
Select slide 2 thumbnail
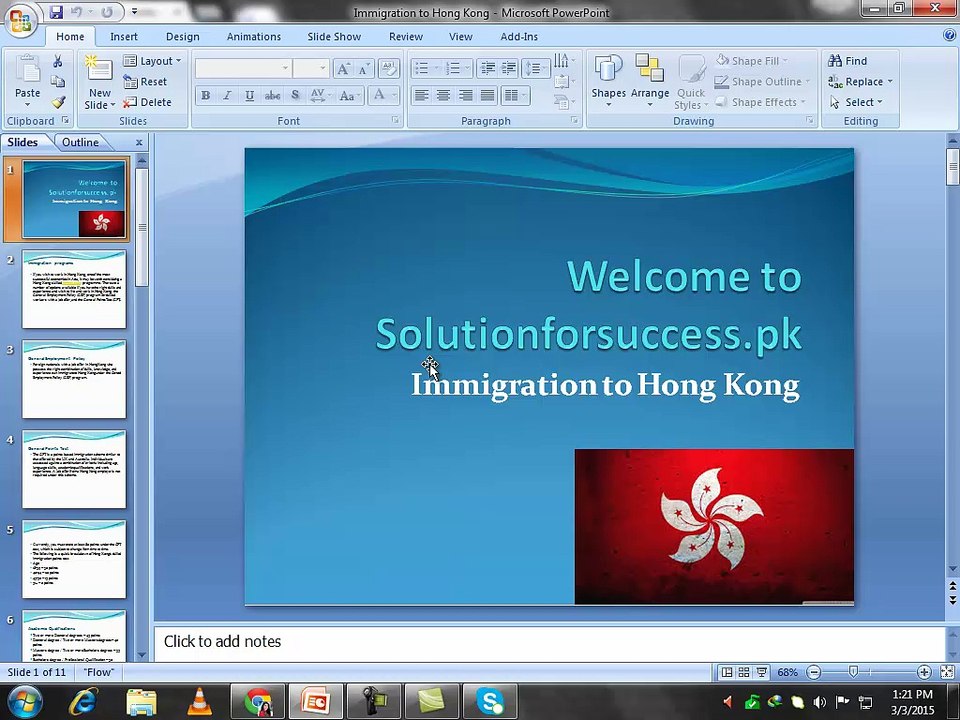point(74,289)
